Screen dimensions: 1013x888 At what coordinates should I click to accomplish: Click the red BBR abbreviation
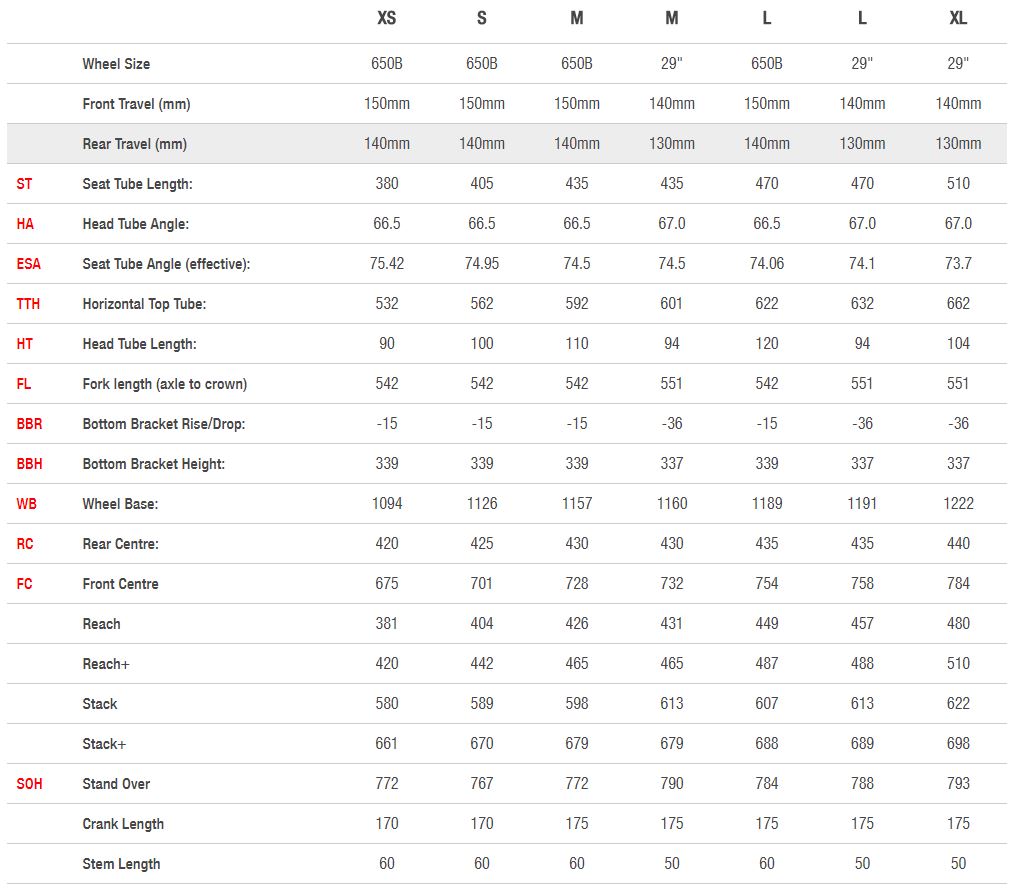[29, 424]
